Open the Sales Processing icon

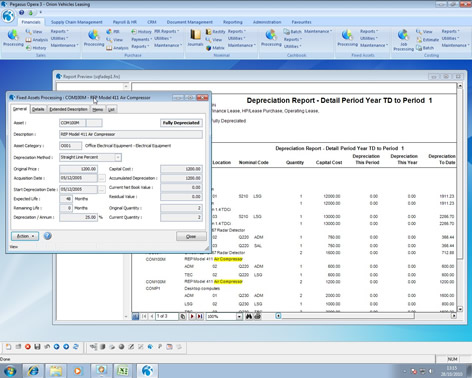(x=13, y=35)
